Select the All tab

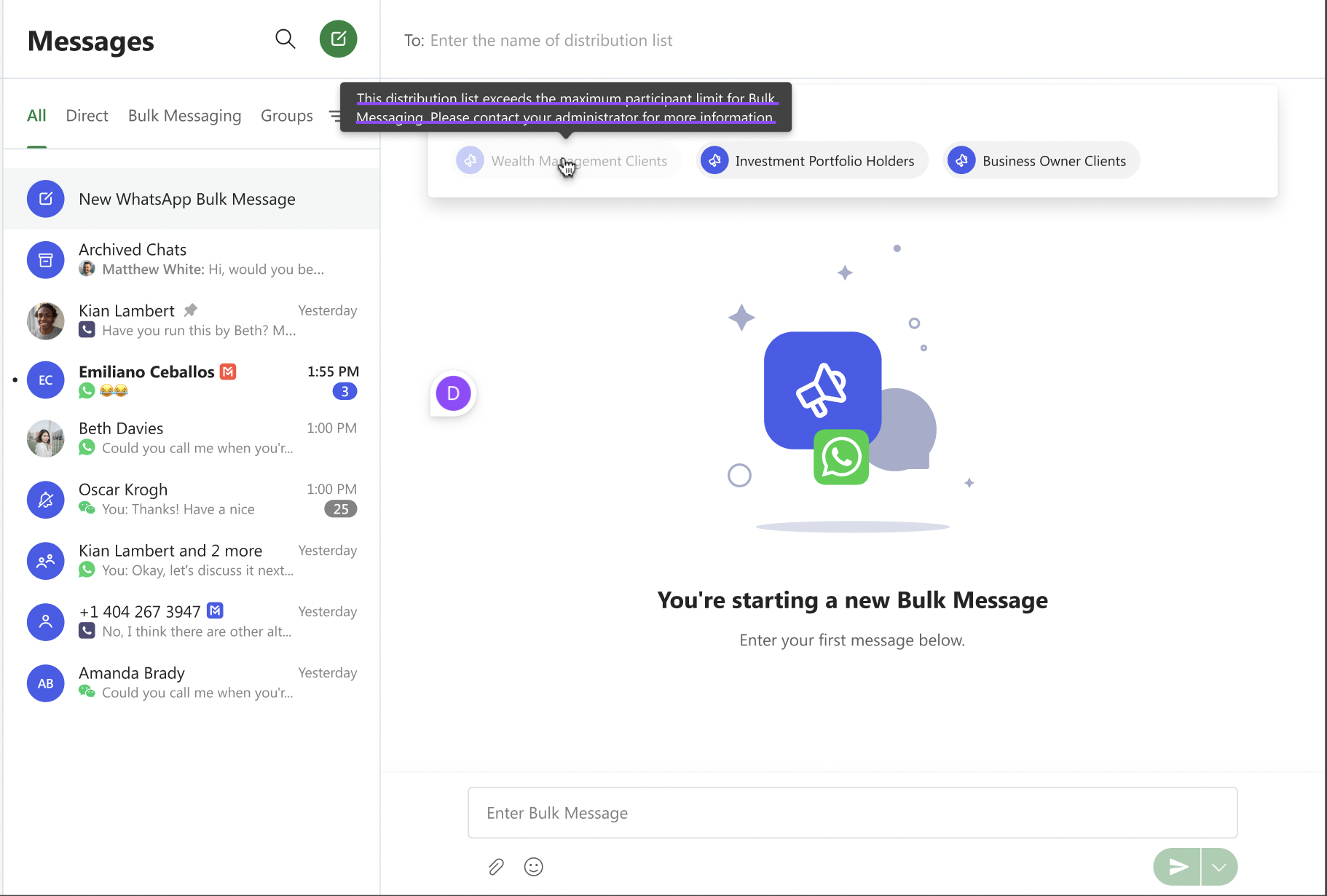[x=36, y=116]
